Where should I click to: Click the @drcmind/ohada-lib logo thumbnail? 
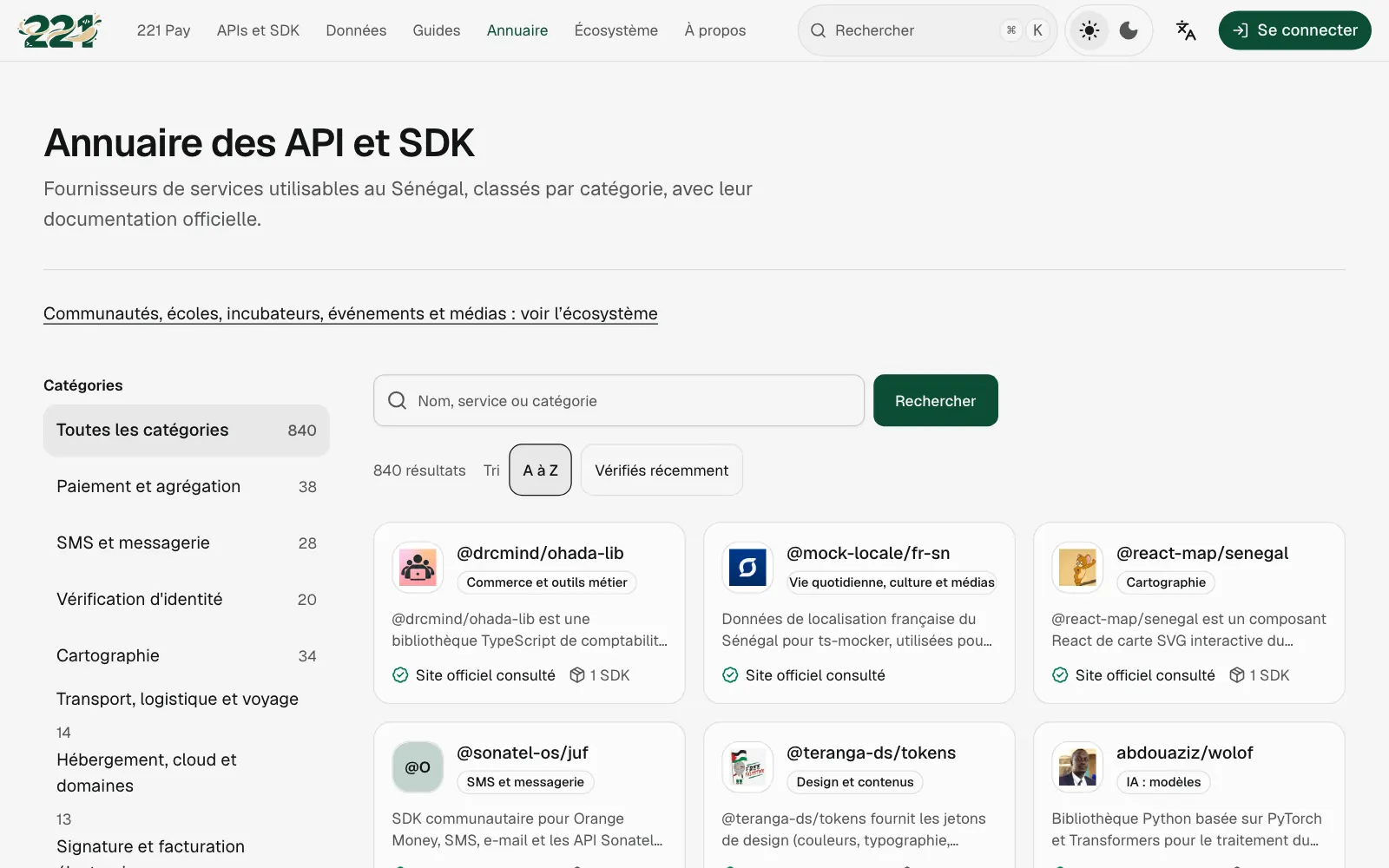pyautogui.click(x=418, y=568)
